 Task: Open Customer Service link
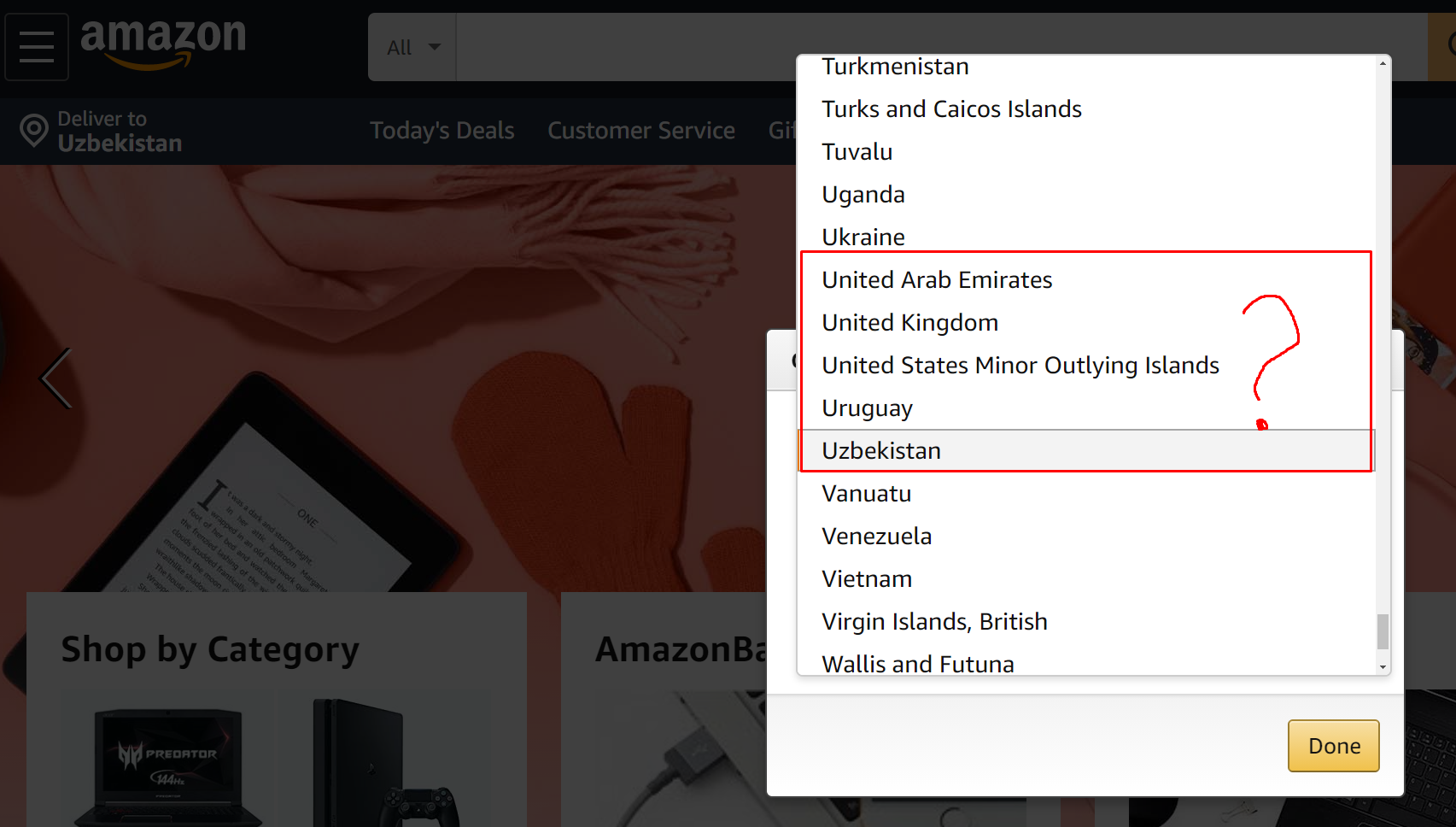640,131
